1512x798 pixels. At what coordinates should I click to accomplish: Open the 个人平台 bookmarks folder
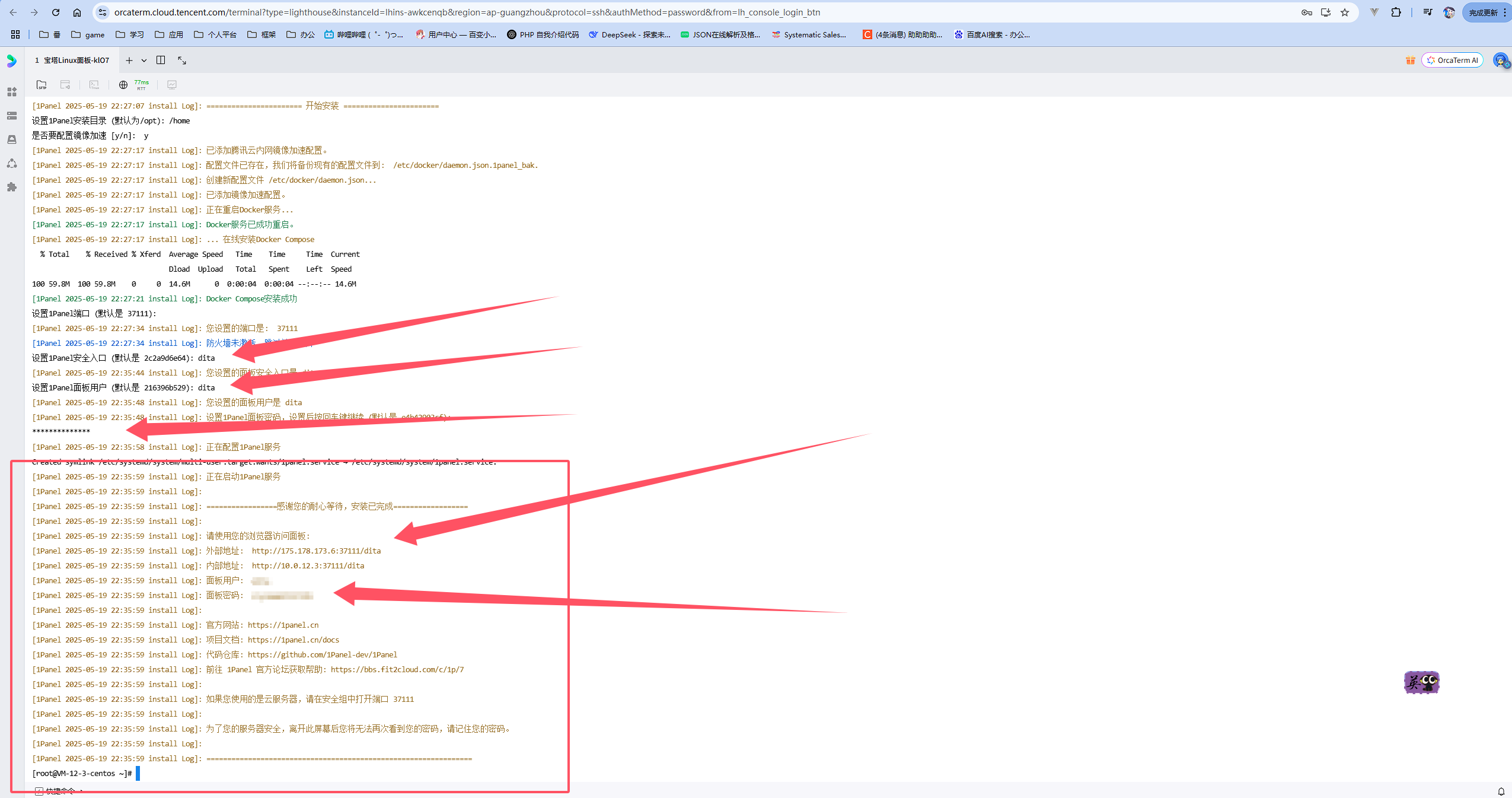tap(215, 34)
